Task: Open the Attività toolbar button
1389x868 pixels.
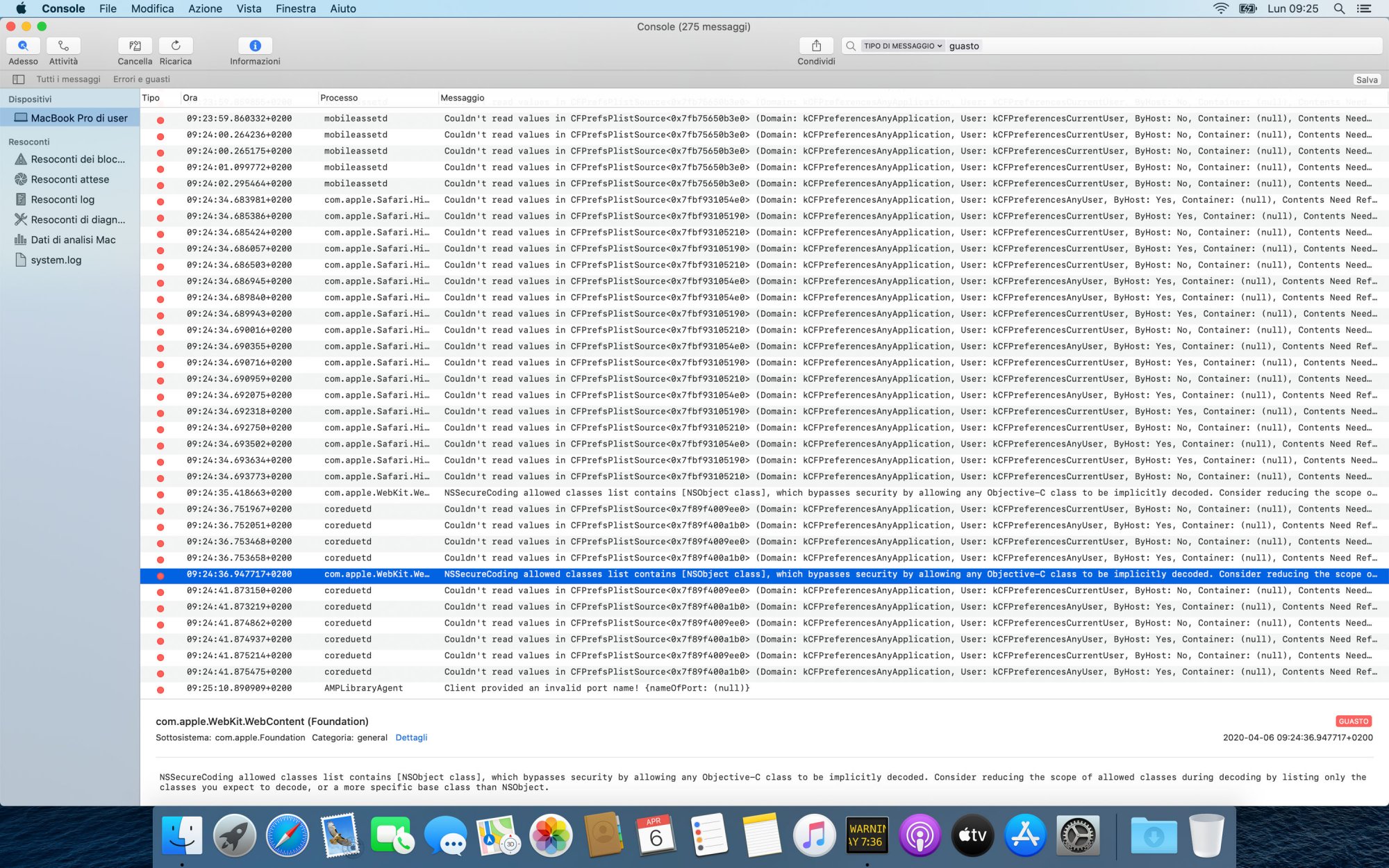Action: tap(63, 46)
